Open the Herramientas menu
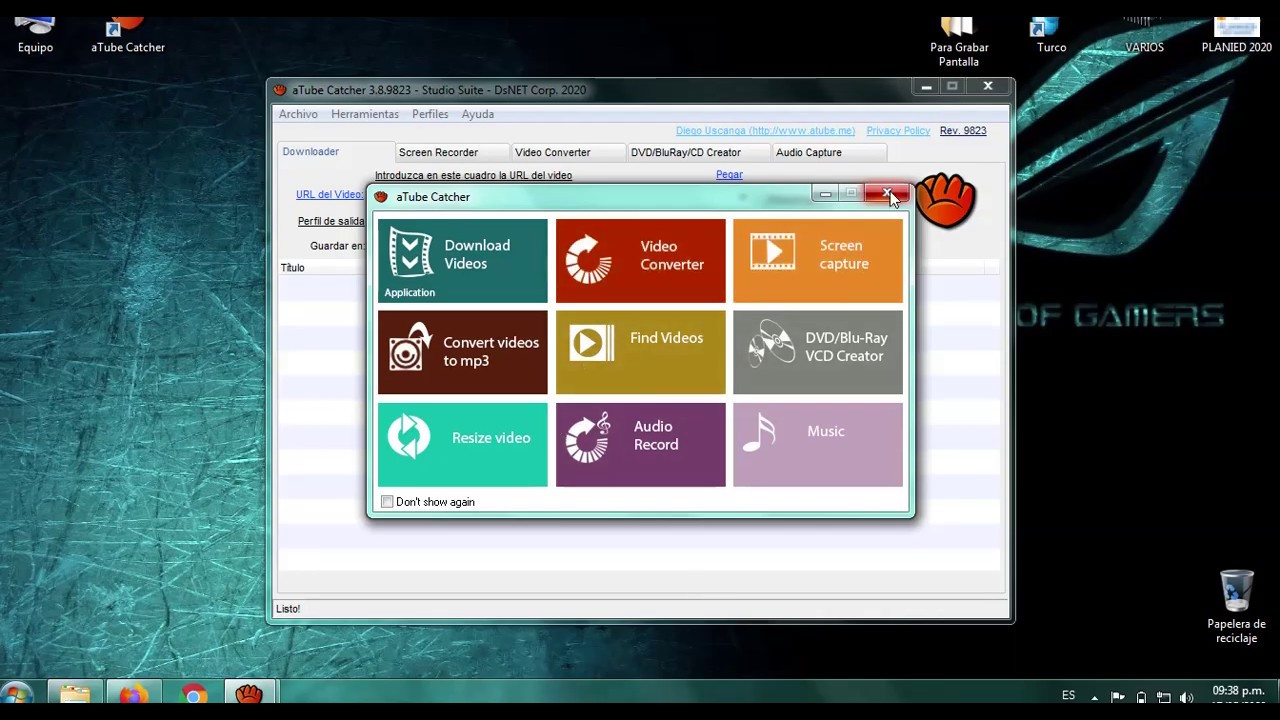 pyautogui.click(x=365, y=114)
